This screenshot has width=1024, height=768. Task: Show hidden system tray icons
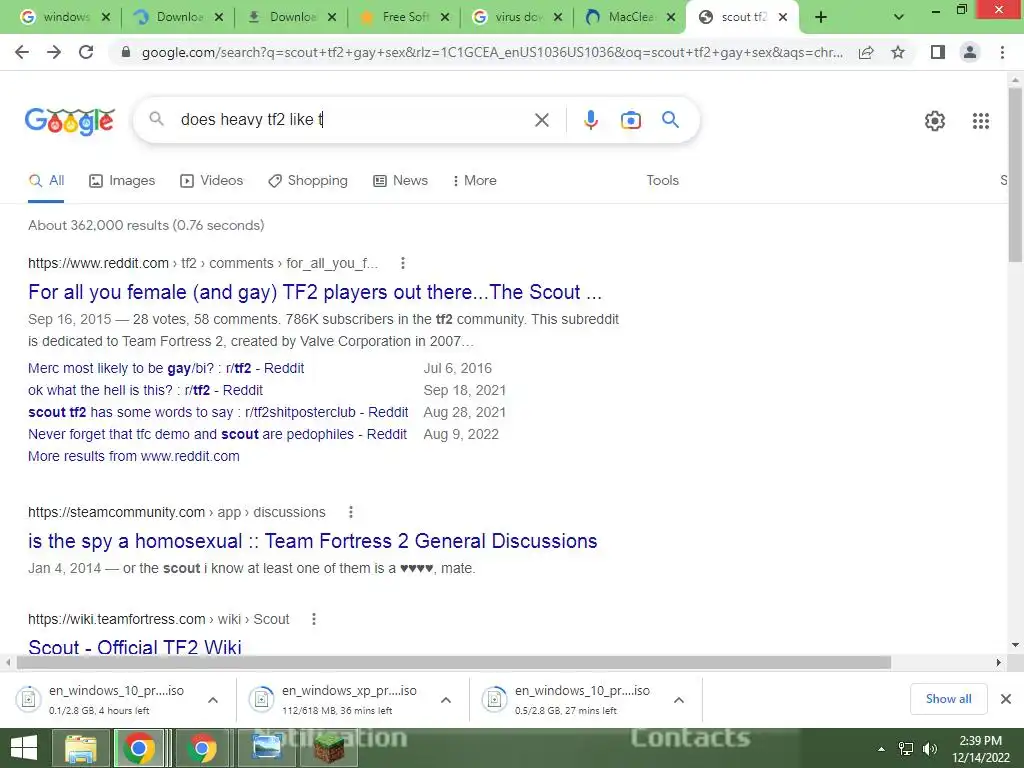coord(882,749)
